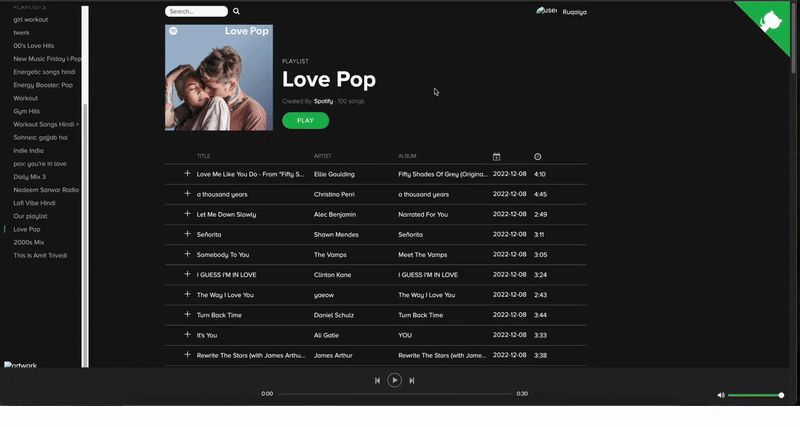Adjust the green volume slider
Image resolution: width=800 pixels, height=427 pixels.
754,395
